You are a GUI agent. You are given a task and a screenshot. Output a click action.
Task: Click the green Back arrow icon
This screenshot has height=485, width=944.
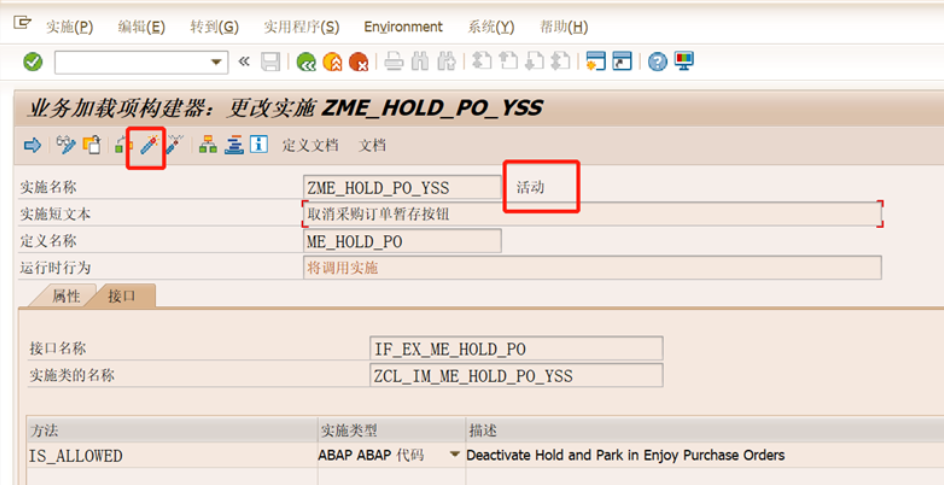pyautogui.click(x=306, y=61)
